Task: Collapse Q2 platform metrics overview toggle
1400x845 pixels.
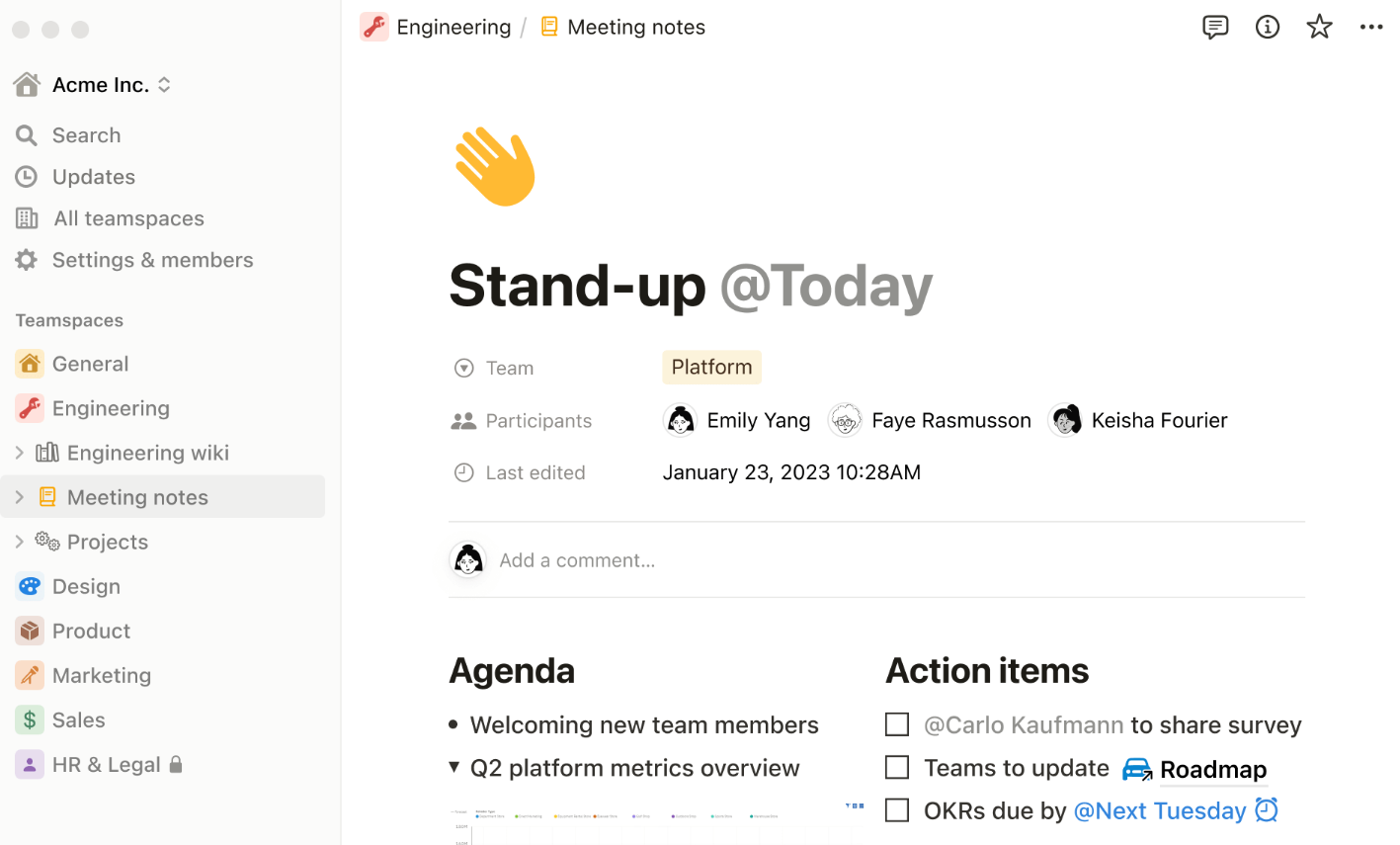Action: [453, 767]
